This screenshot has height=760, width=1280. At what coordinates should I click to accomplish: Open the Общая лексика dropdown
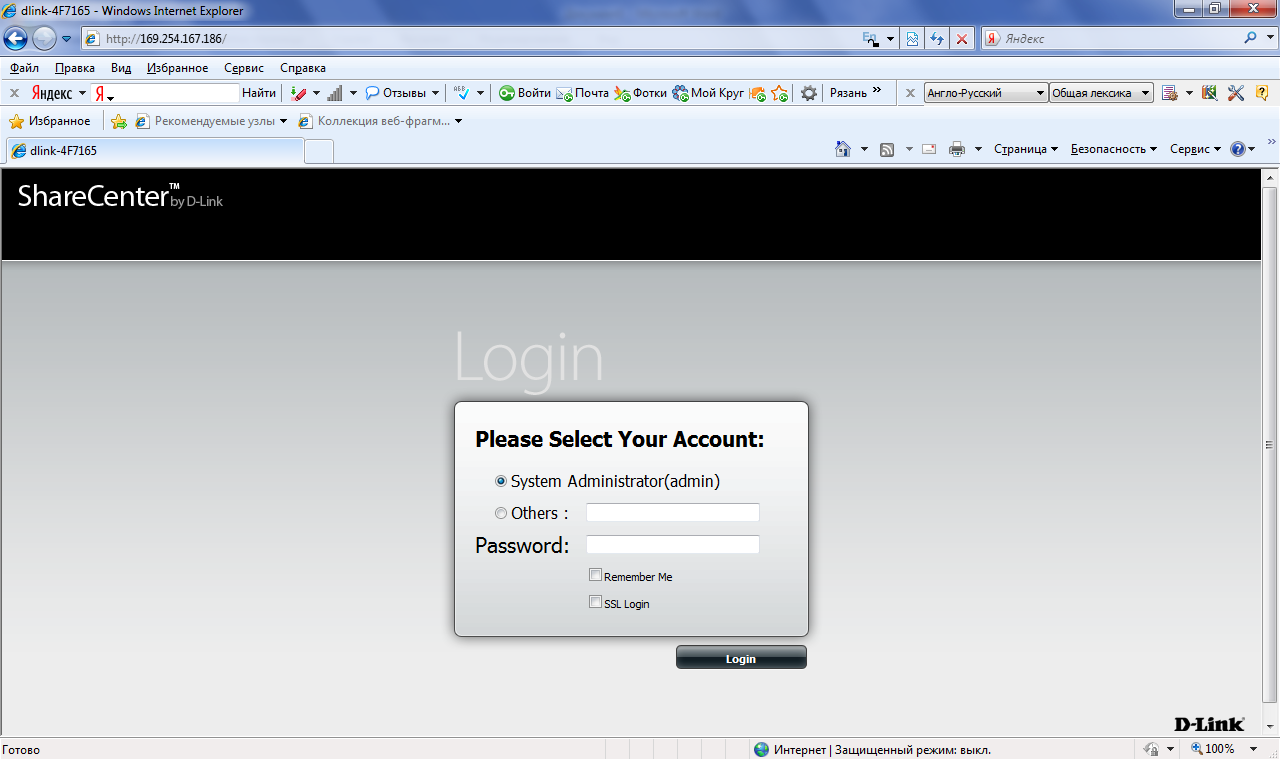(x=1101, y=93)
